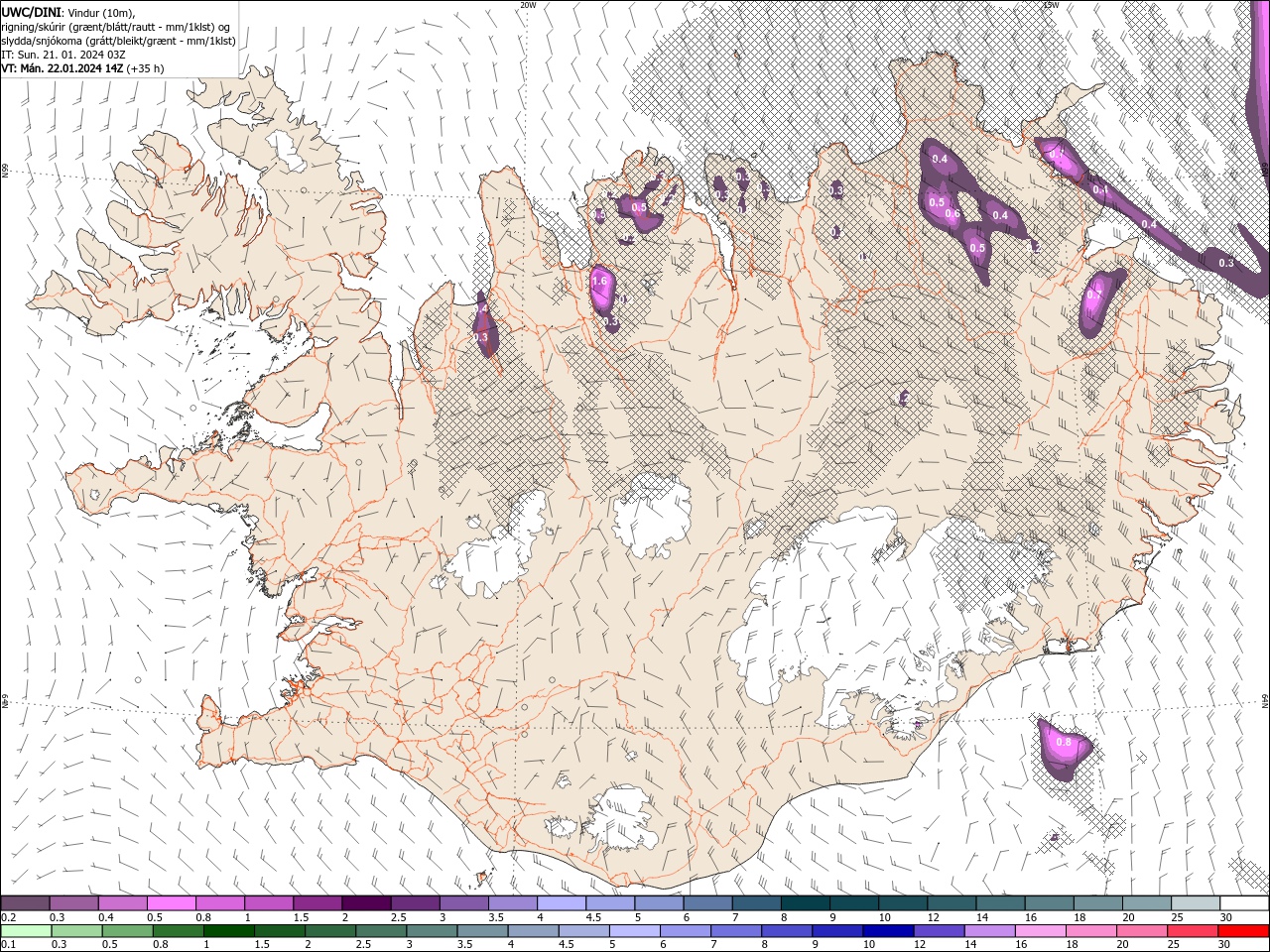Click the "UWC/DINI" title text
Image resolution: width=1270 pixels, height=952 pixels.
tap(32, 12)
